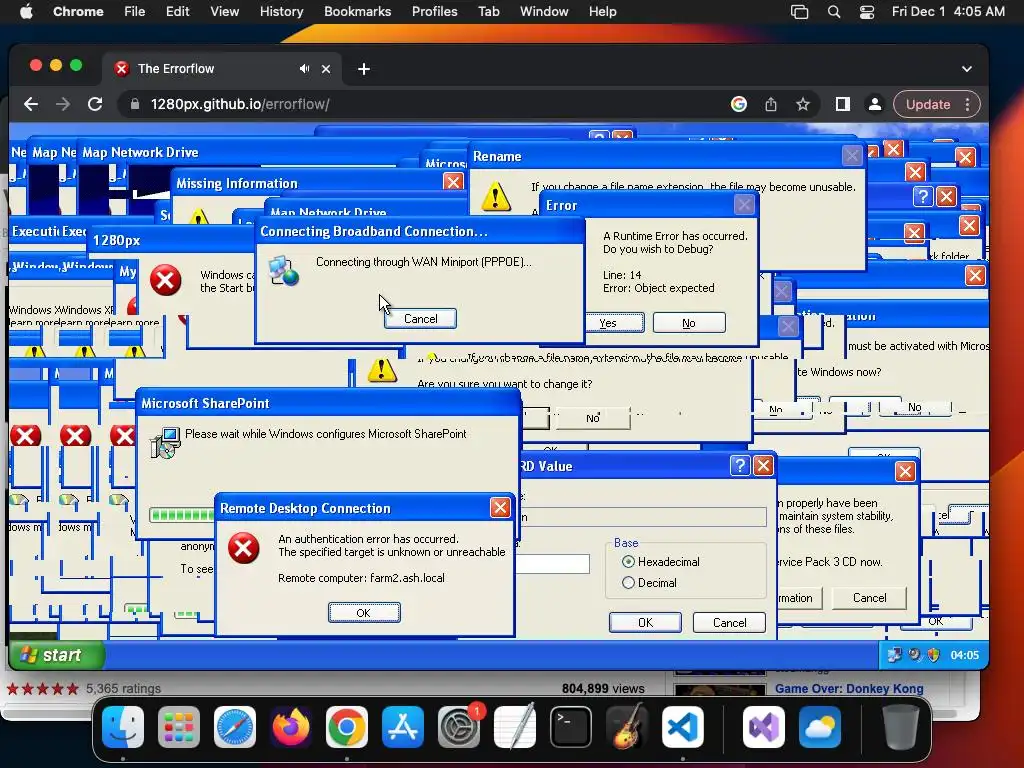Viewport: 1024px width, 768px height.
Task: Launch GarageBand from the Dock
Action: click(x=627, y=727)
